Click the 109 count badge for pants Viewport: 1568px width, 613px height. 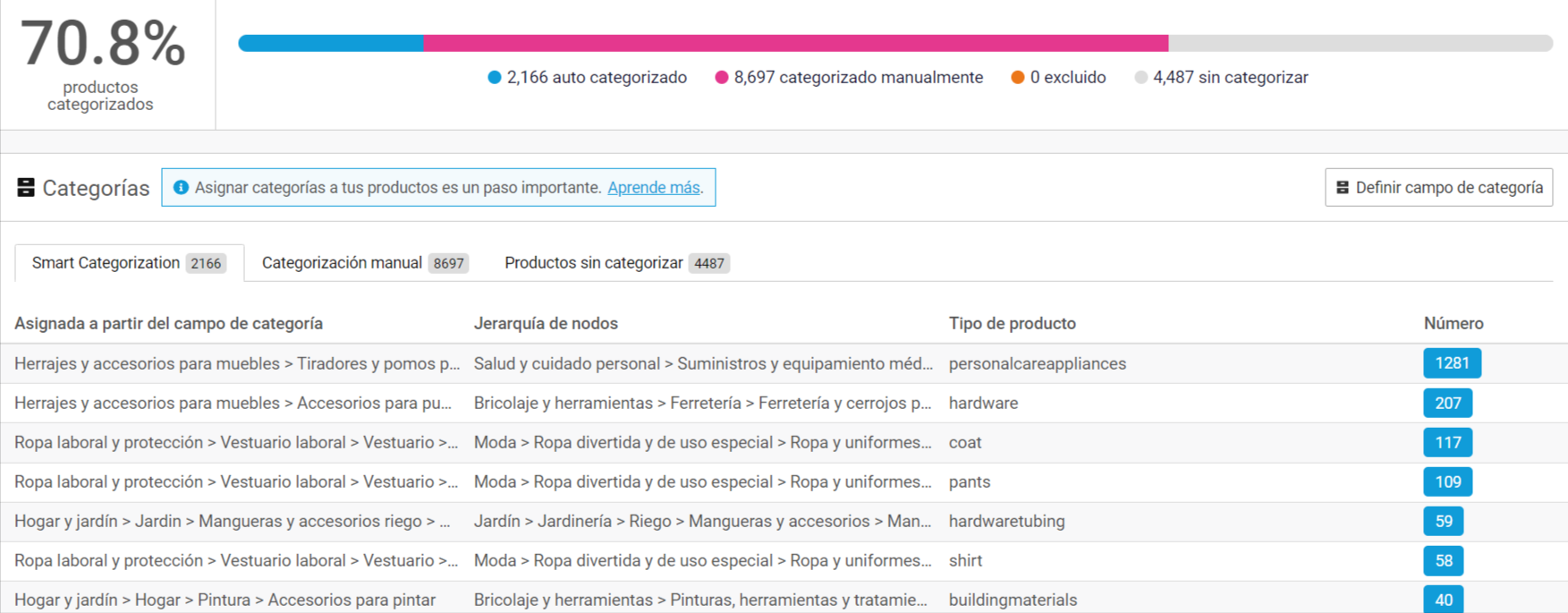(1447, 482)
